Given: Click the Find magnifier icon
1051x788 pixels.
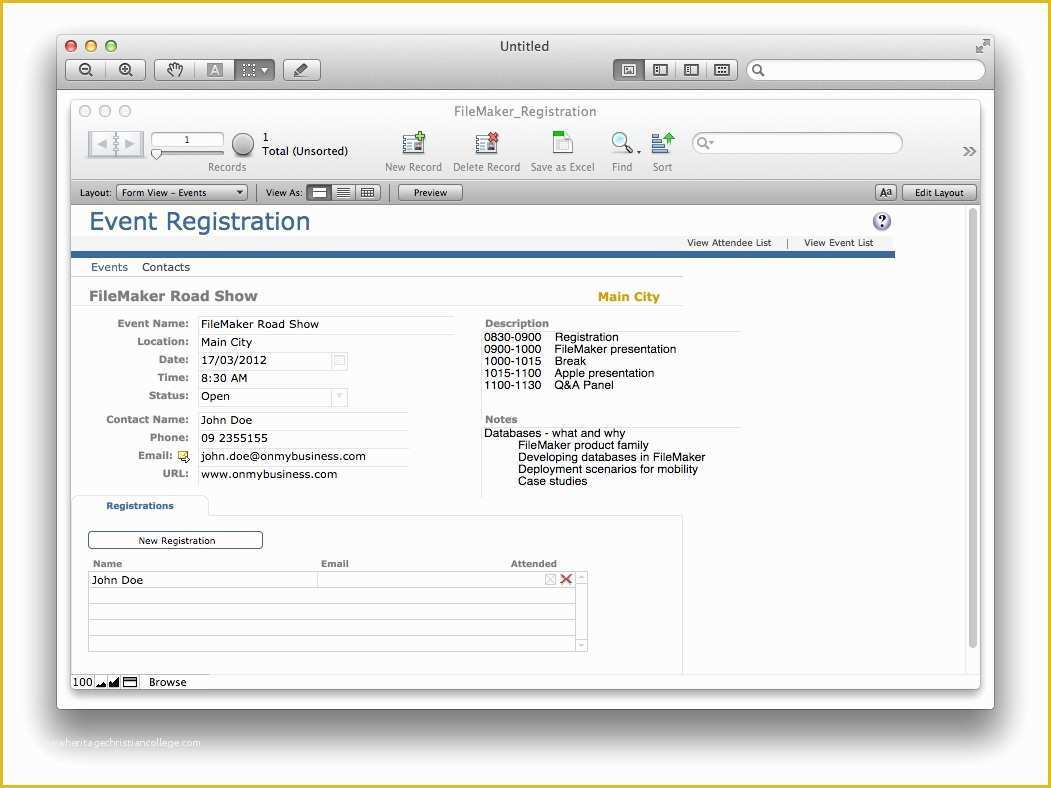Looking at the screenshot, I should pos(621,143).
